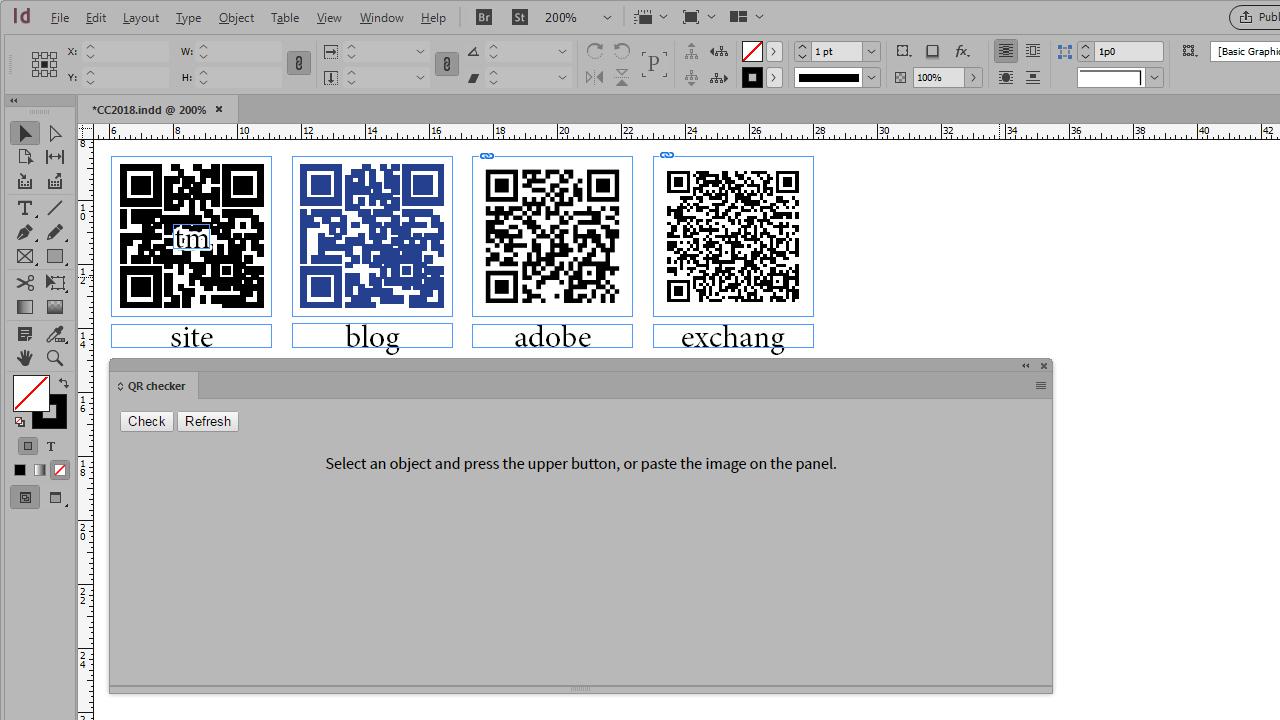The image size is (1280, 720).
Task: Select the Rectangle Frame tool
Action: [25, 257]
